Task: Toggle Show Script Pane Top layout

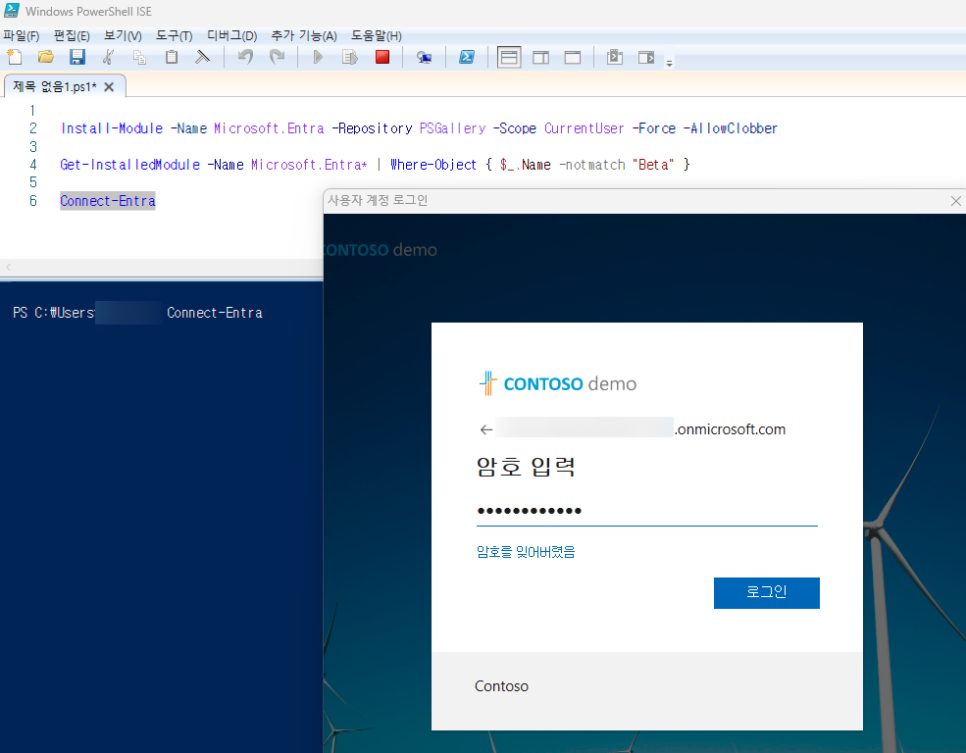Action: 508,57
